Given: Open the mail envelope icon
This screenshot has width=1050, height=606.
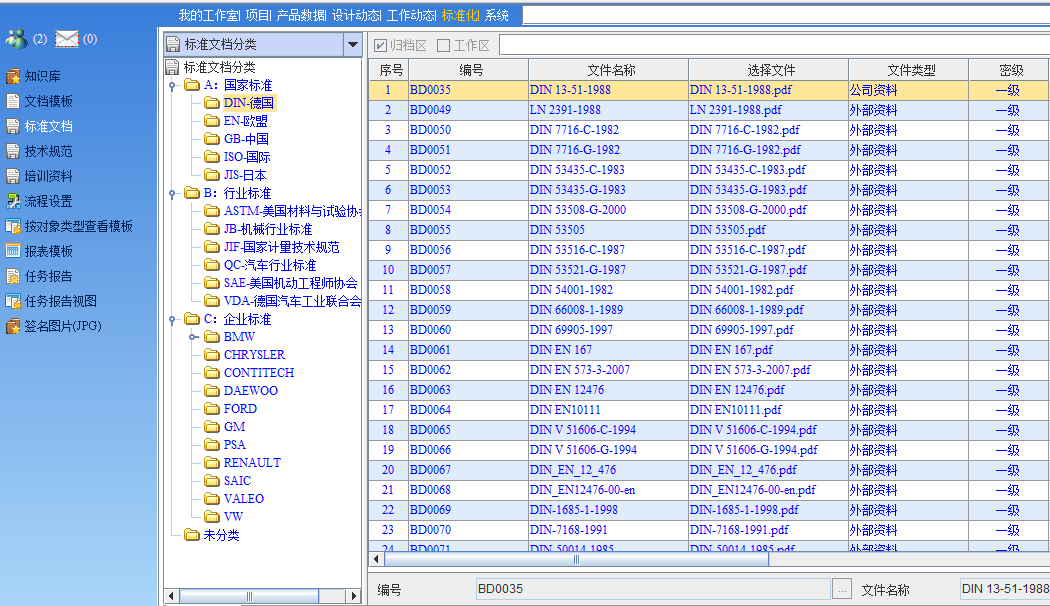Looking at the screenshot, I should point(67,39).
